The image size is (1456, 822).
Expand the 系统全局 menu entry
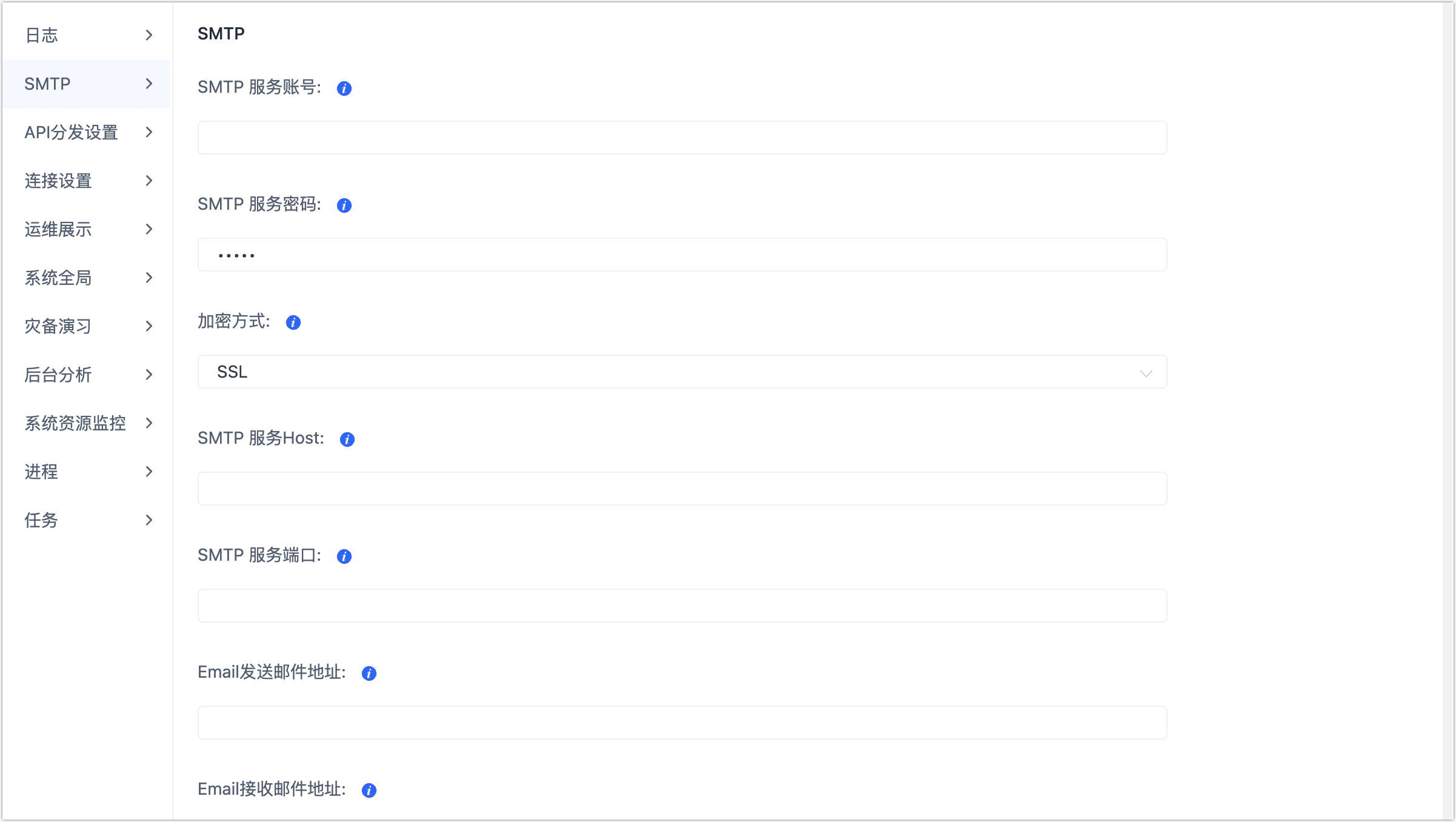[x=58, y=278]
